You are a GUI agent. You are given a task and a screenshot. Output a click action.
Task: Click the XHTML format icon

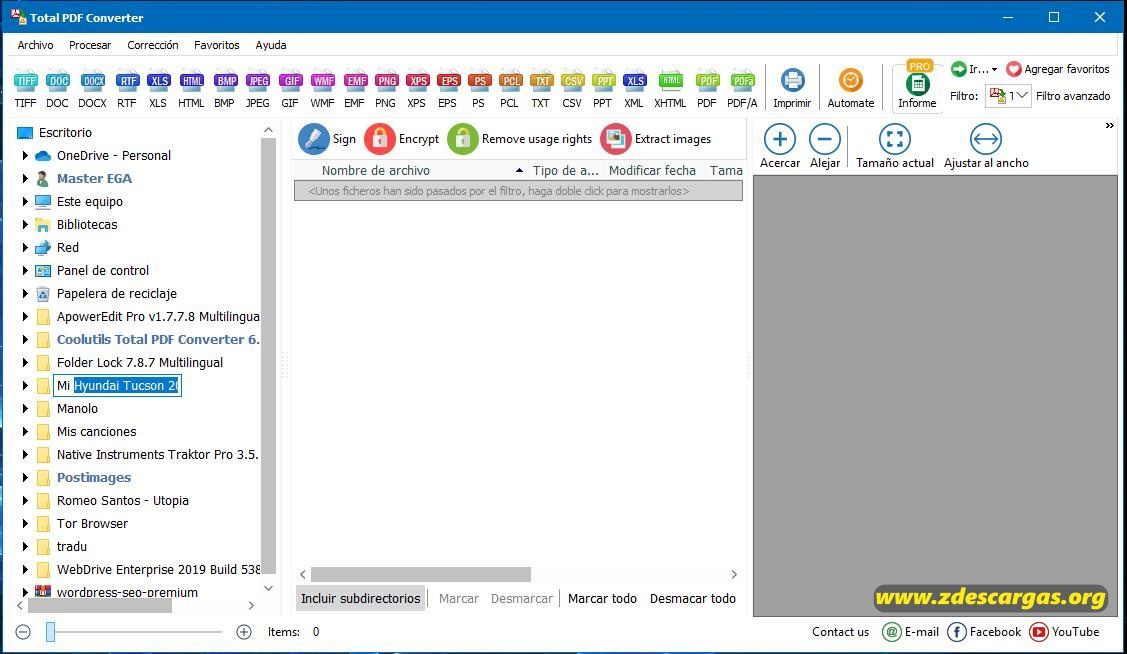(x=671, y=89)
